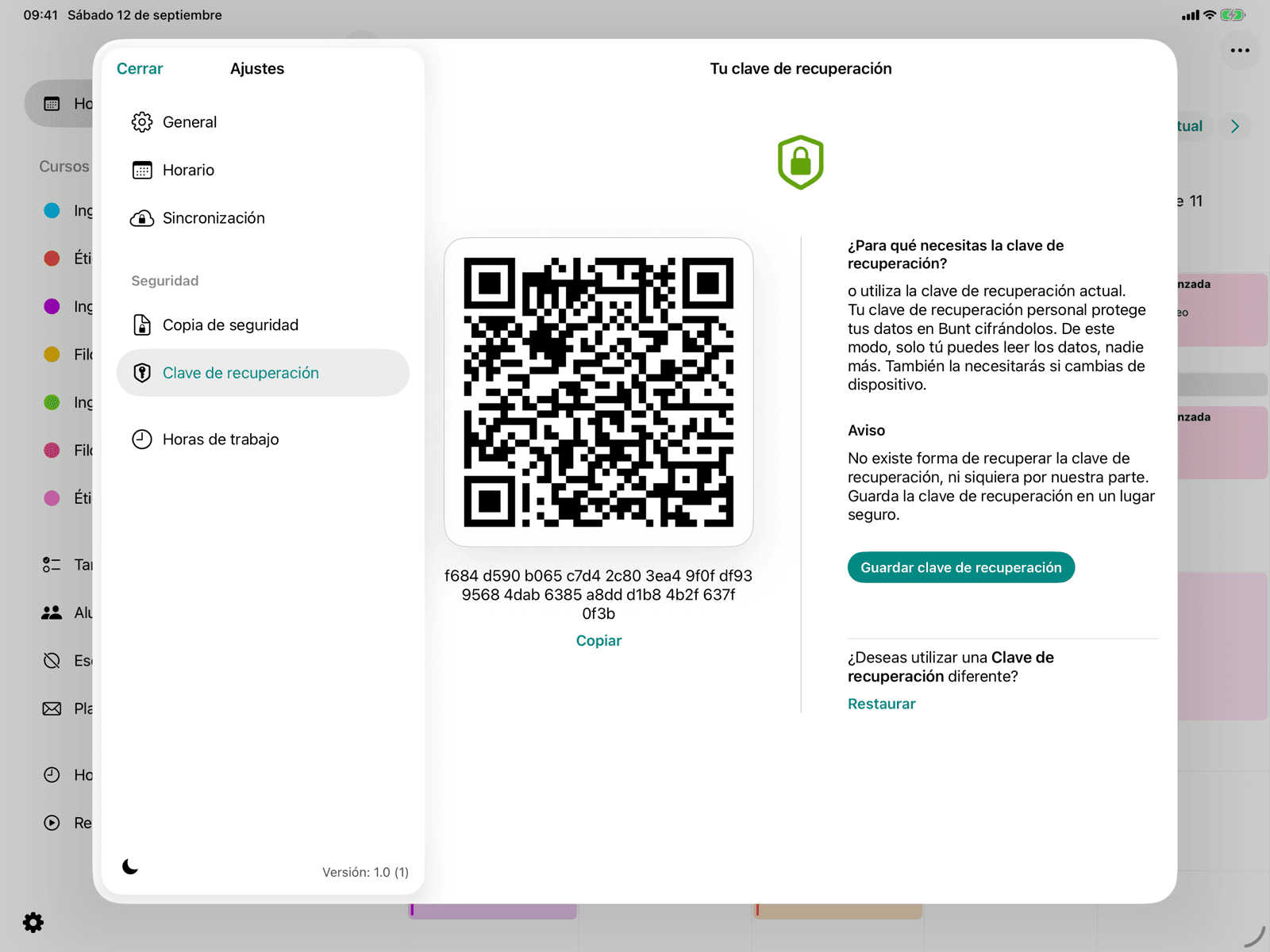Open the three-dot more options menu
The image size is (1270, 952).
click(1240, 51)
